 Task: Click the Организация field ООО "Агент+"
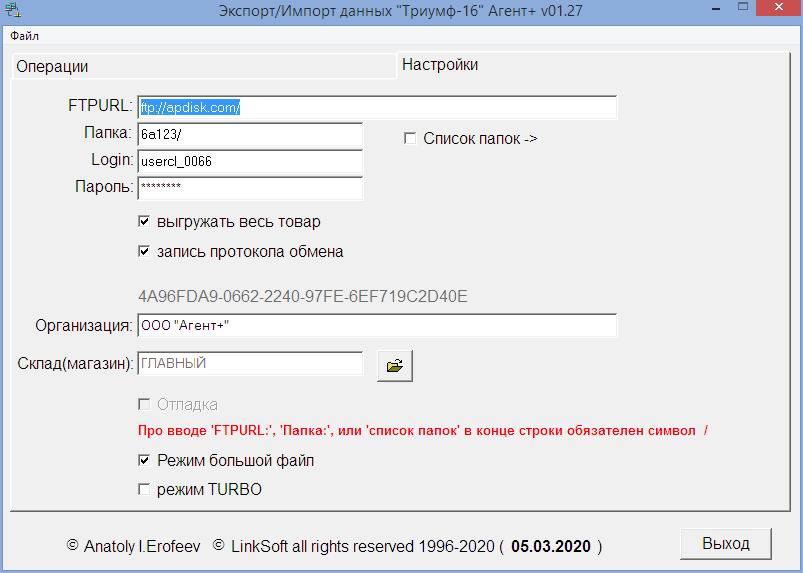[377, 325]
